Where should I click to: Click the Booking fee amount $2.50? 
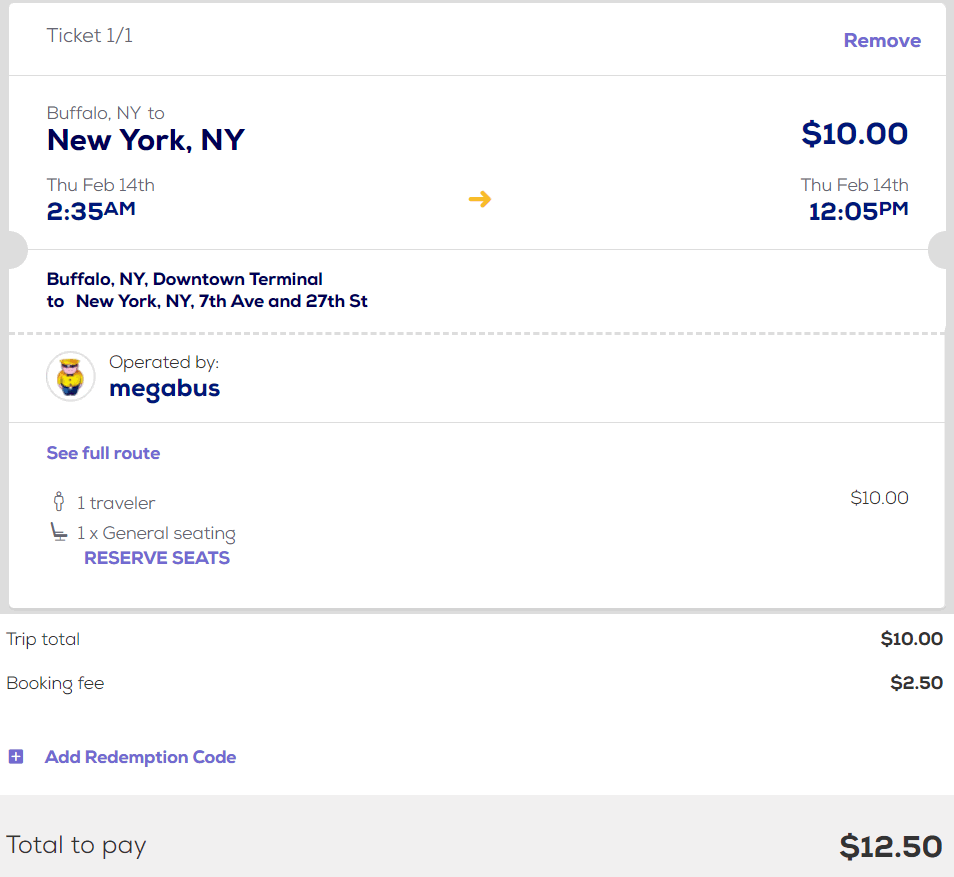pyautogui.click(x=916, y=684)
